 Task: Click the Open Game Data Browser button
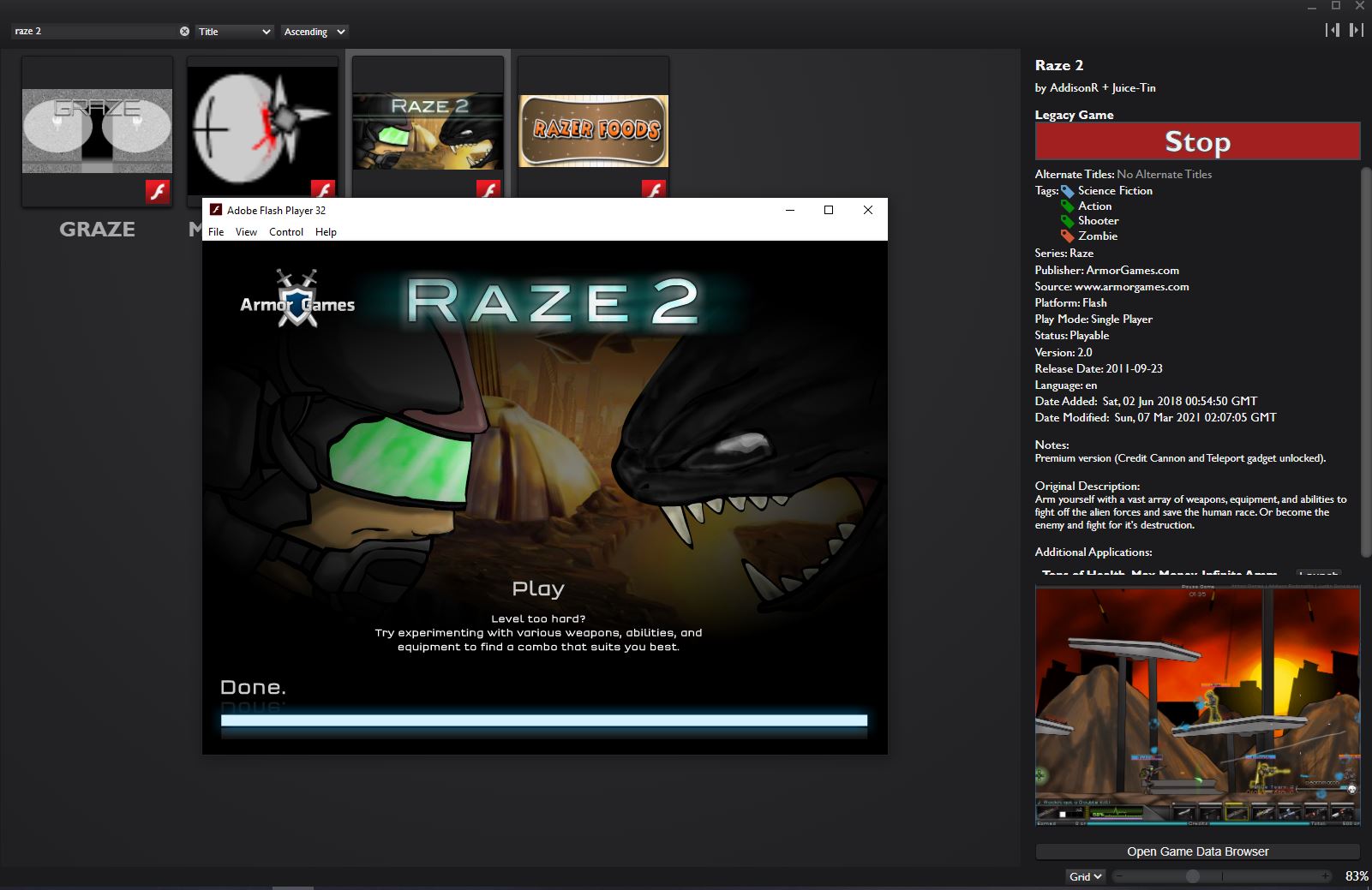point(1197,851)
